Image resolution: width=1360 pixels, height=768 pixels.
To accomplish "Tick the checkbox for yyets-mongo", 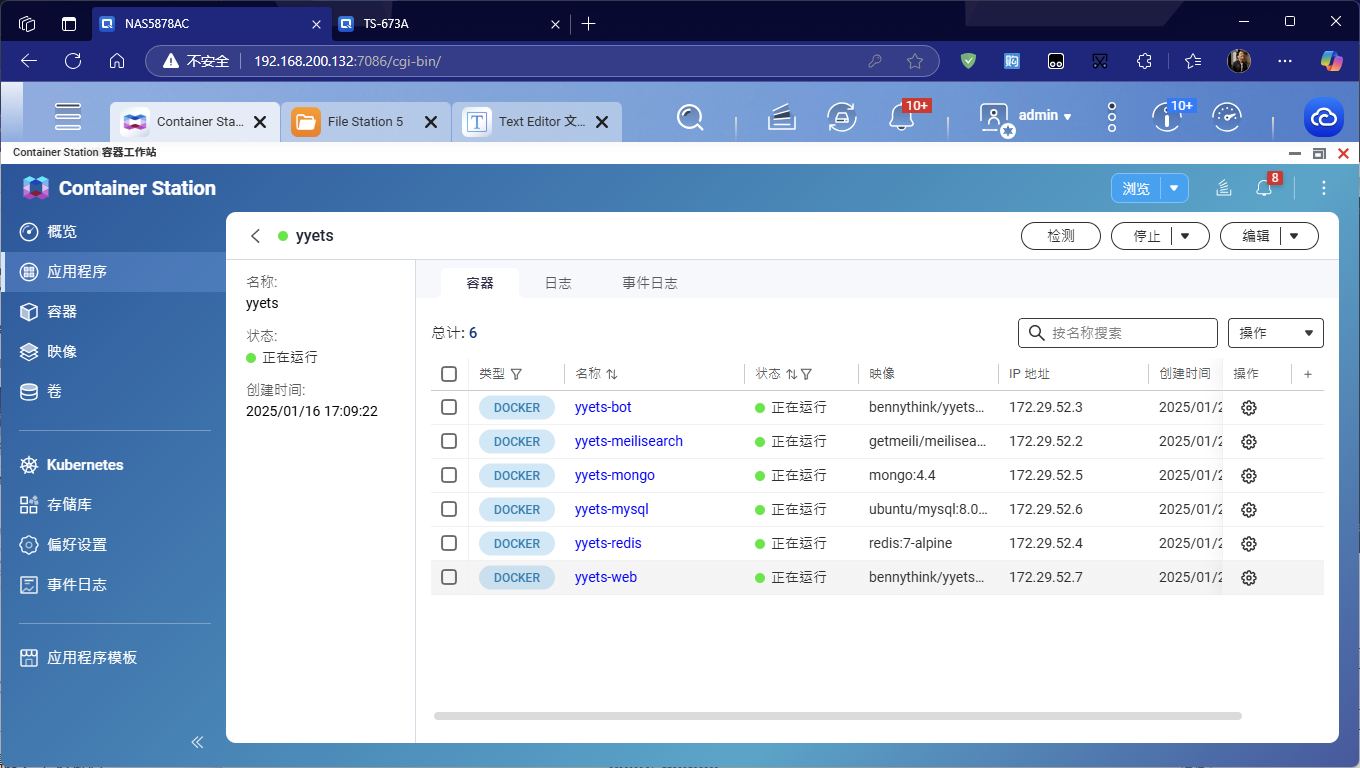I will click(x=449, y=475).
